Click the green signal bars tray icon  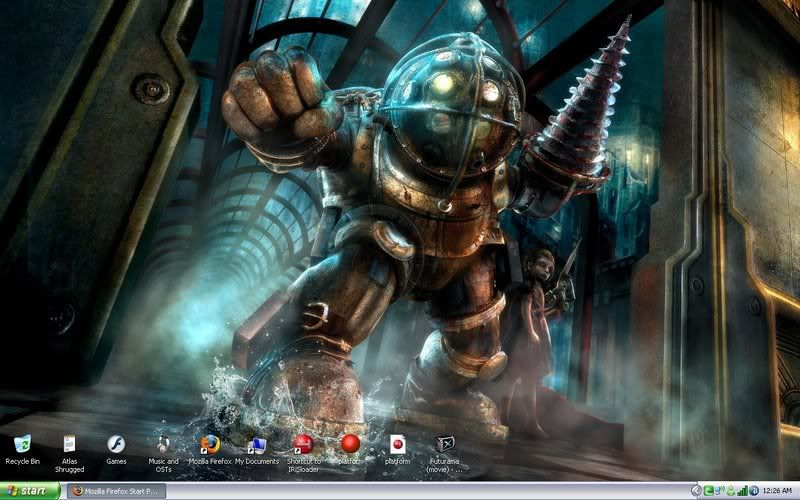(742, 491)
